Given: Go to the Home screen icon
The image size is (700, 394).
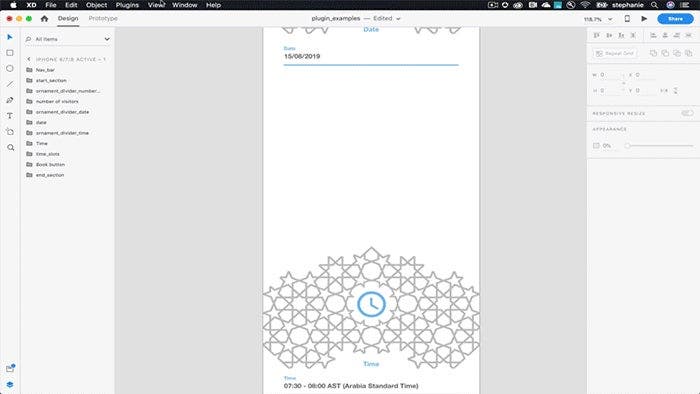Looking at the screenshot, I should [x=44, y=19].
